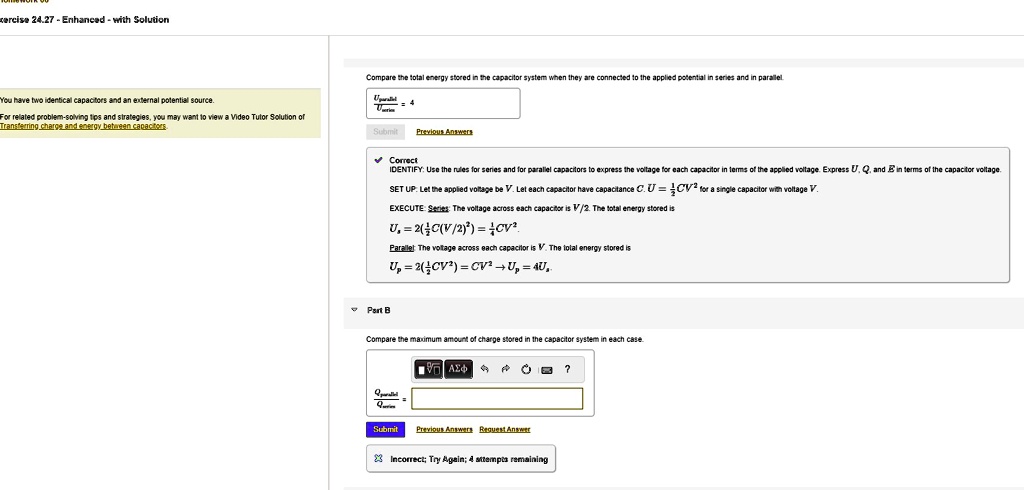Click the greyed-out Submit button in Part A
This screenshot has width=1024, height=490.
tap(385, 131)
